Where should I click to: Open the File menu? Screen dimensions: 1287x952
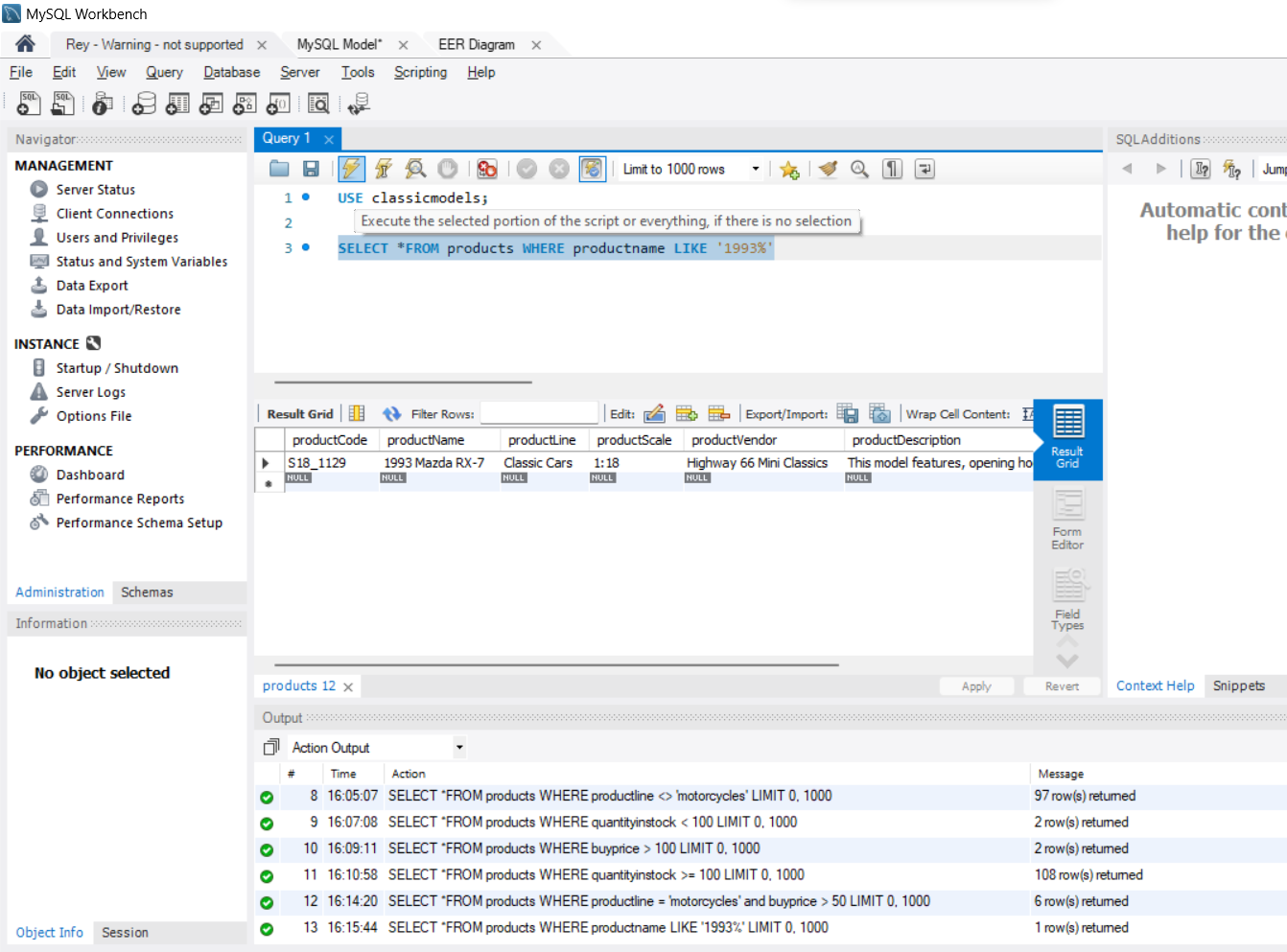pyautogui.click(x=21, y=72)
